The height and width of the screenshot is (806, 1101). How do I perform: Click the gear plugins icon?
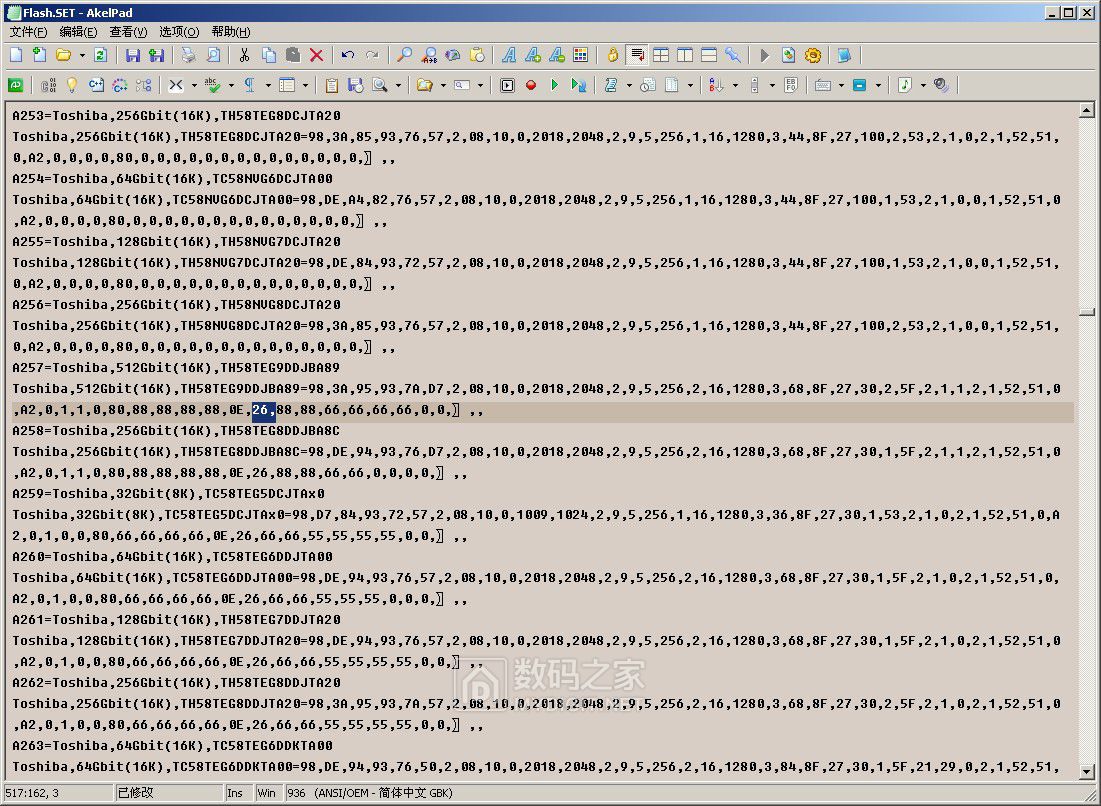[812, 55]
